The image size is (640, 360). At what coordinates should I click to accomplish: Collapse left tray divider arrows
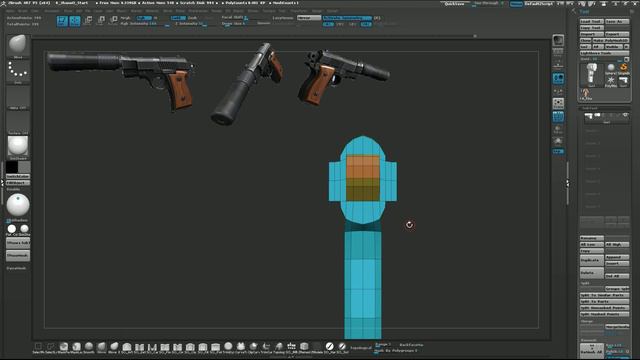(x=2, y=182)
